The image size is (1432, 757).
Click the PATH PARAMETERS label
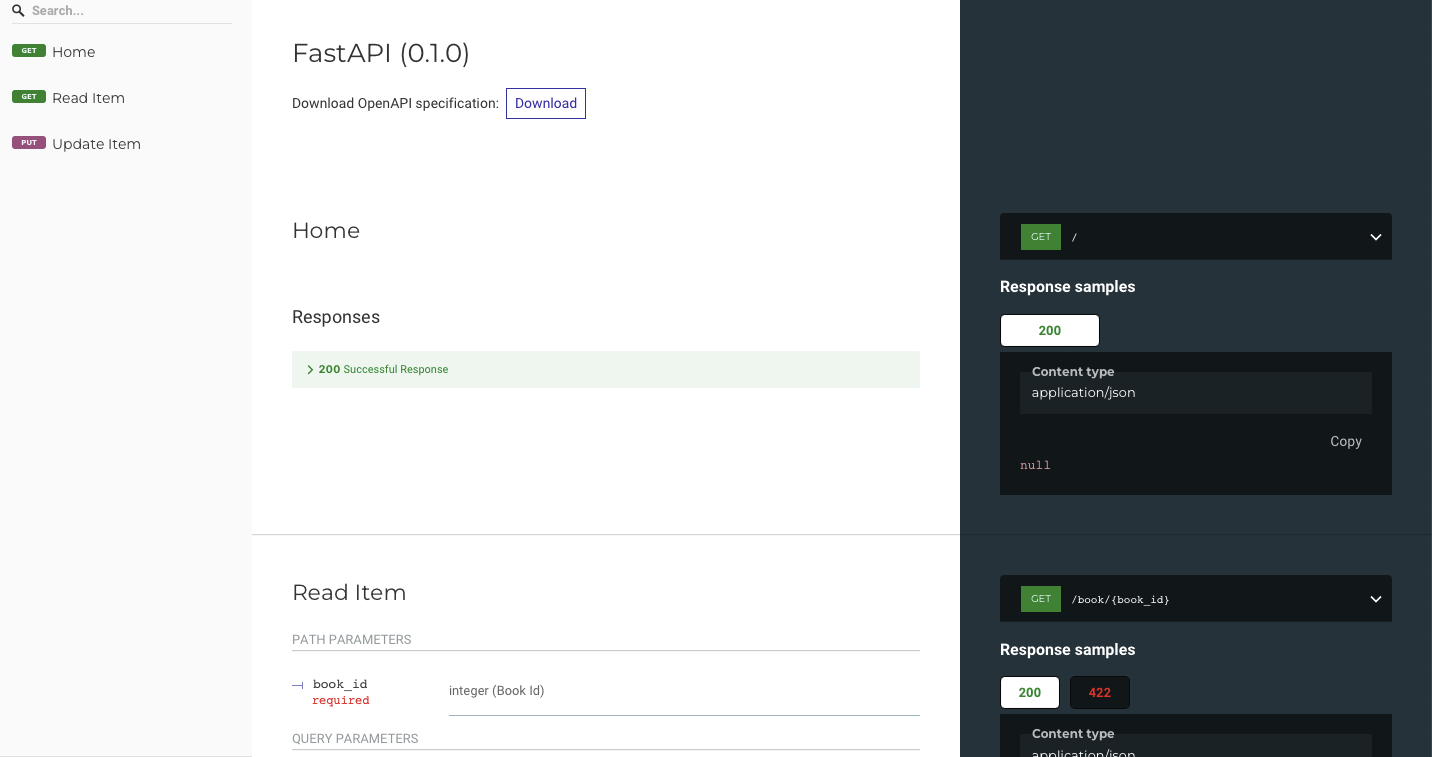pyautogui.click(x=352, y=639)
